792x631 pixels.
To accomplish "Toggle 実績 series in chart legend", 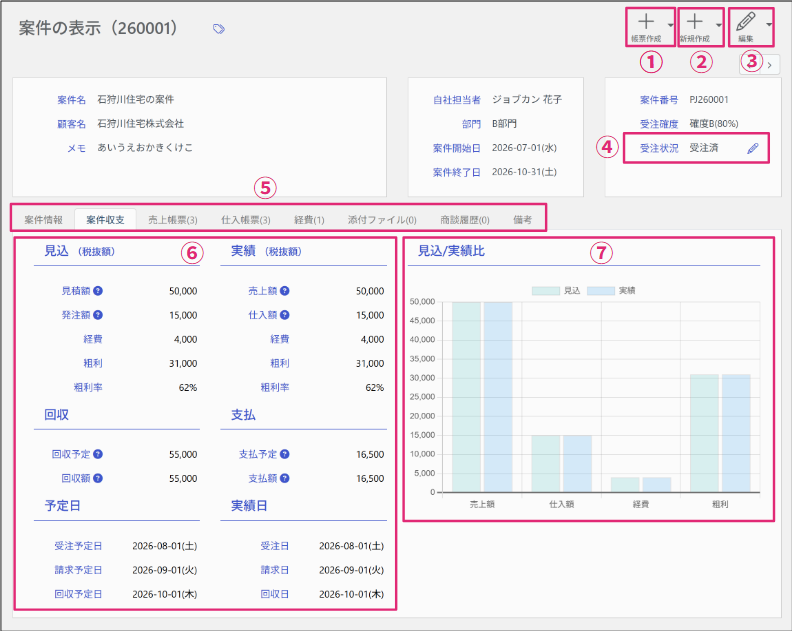I will [611, 290].
